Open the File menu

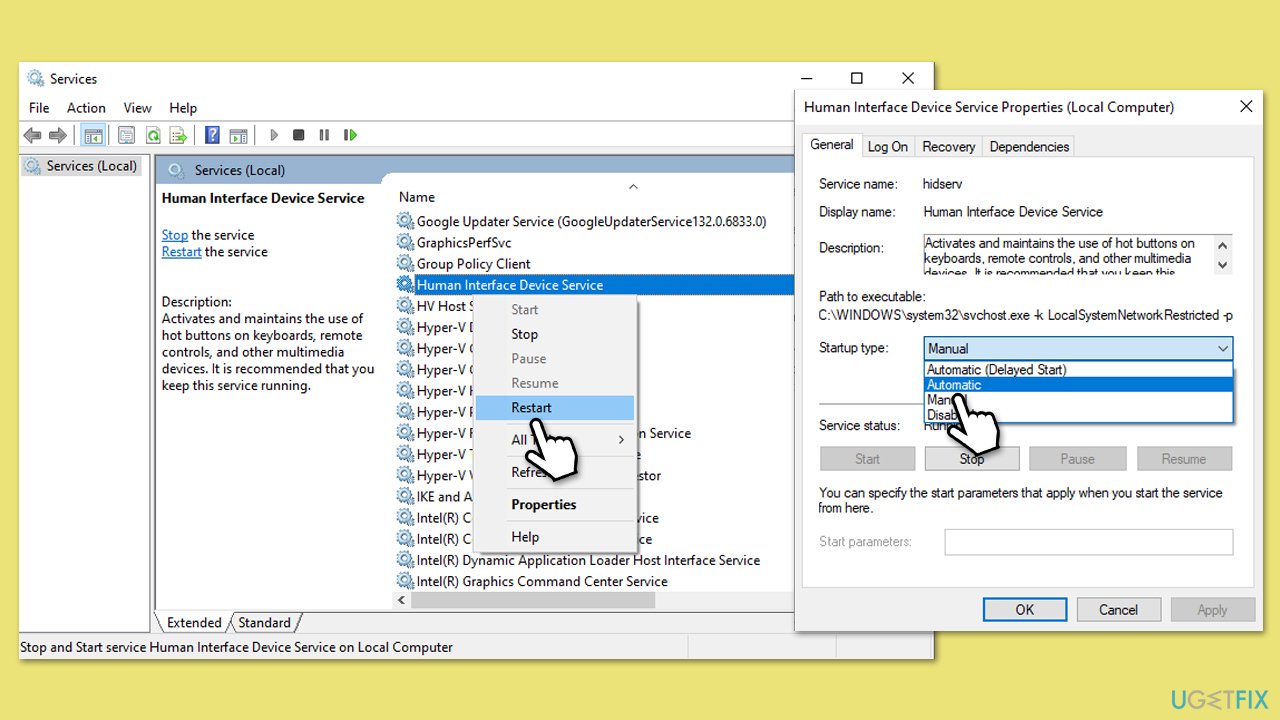click(x=39, y=108)
